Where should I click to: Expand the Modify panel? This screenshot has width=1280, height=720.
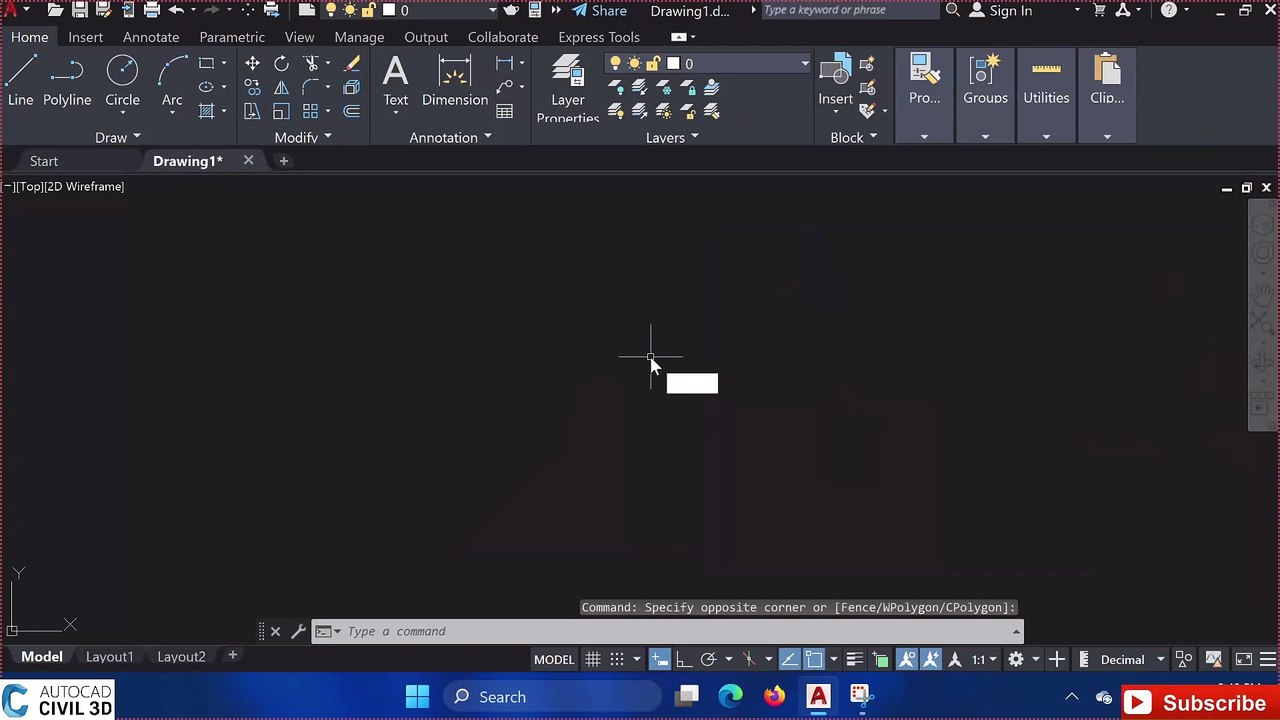tap(303, 137)
